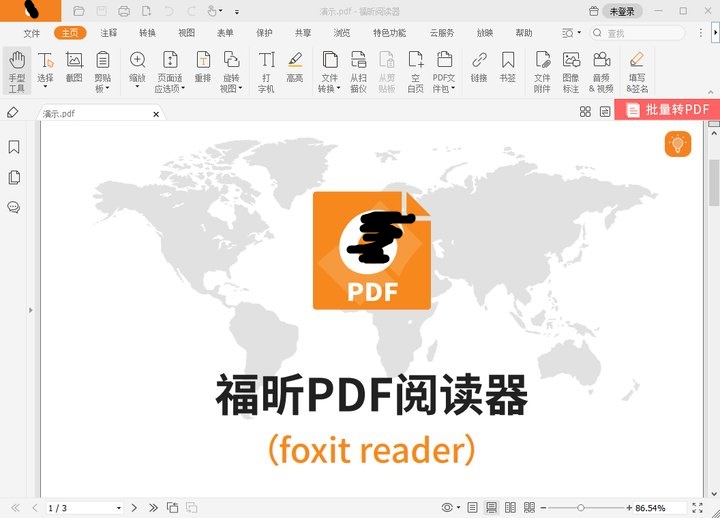Switch to Convert (转换) tab

(x=147, y=33)
